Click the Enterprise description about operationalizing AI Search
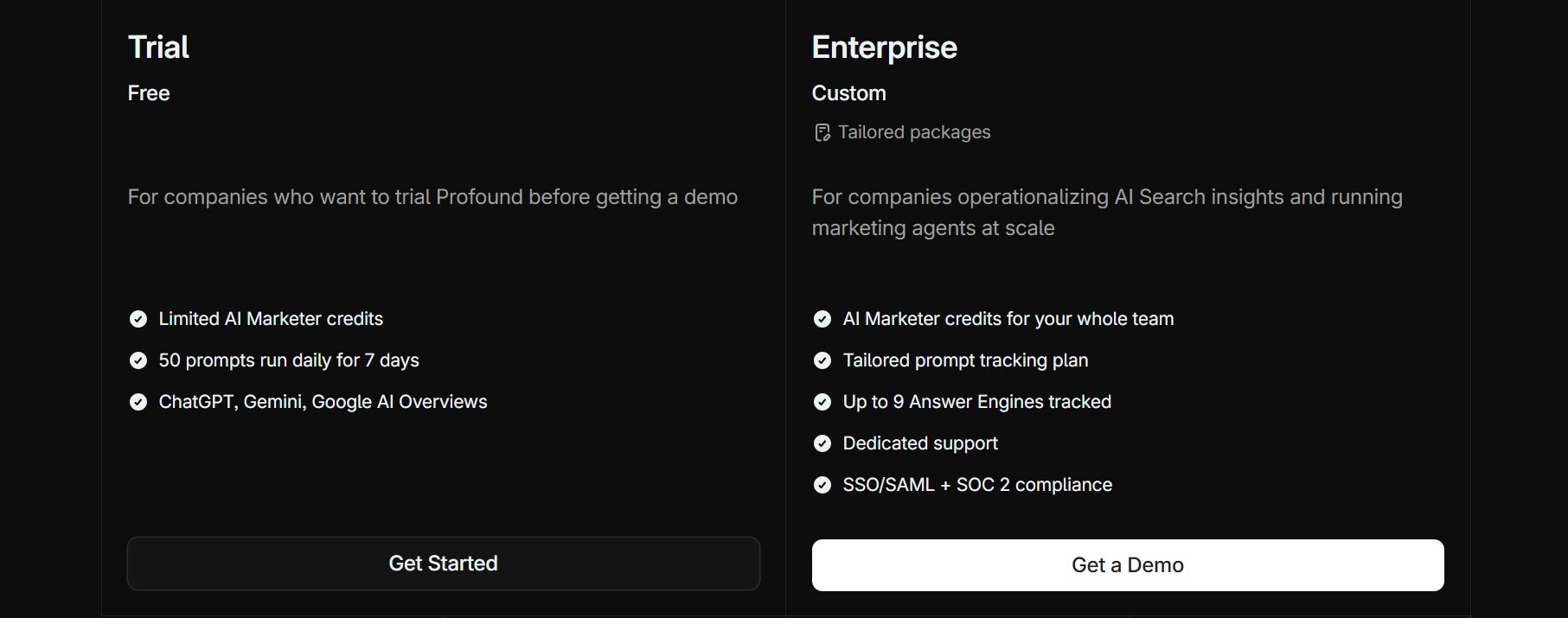 coord(1107,213)
